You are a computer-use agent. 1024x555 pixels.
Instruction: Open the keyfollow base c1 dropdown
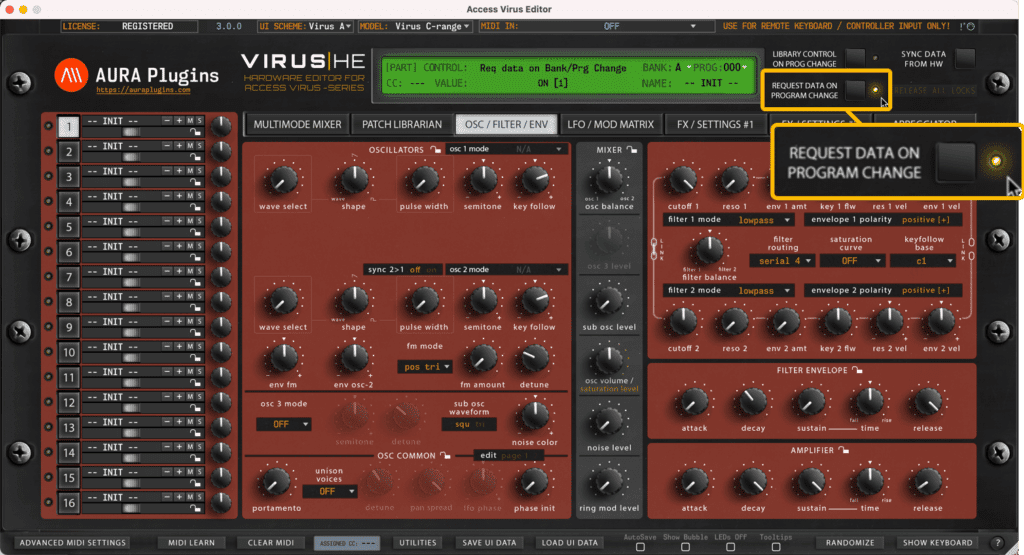[924, 261]
